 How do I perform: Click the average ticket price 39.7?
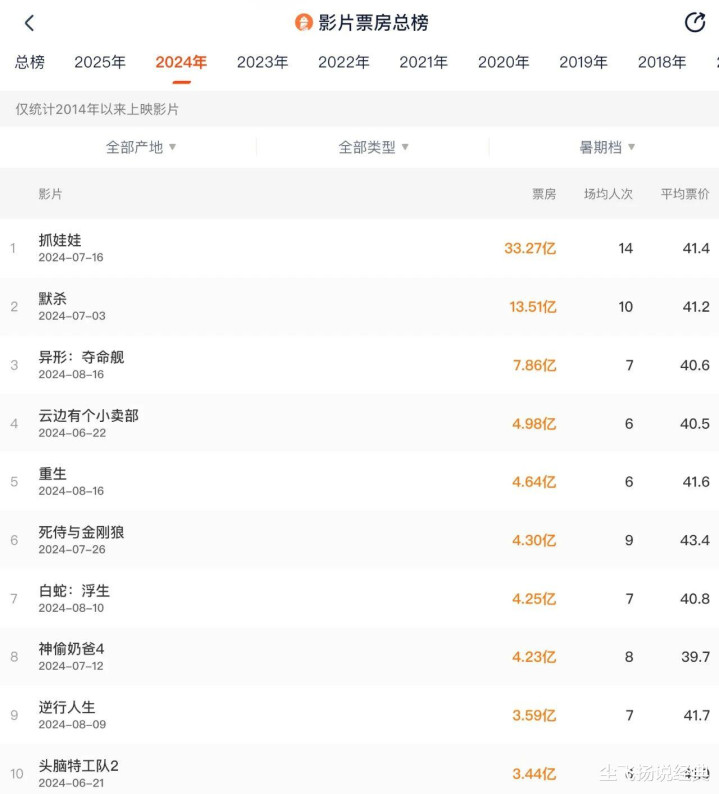pyautogui.click(x=695, y=657)
